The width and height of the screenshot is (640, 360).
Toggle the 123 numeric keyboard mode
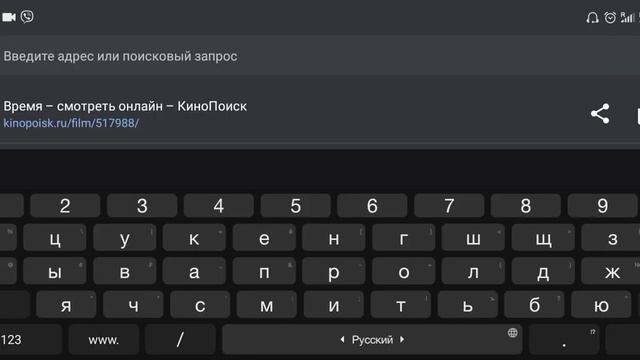pyautogui.click(x=29, y=340)
